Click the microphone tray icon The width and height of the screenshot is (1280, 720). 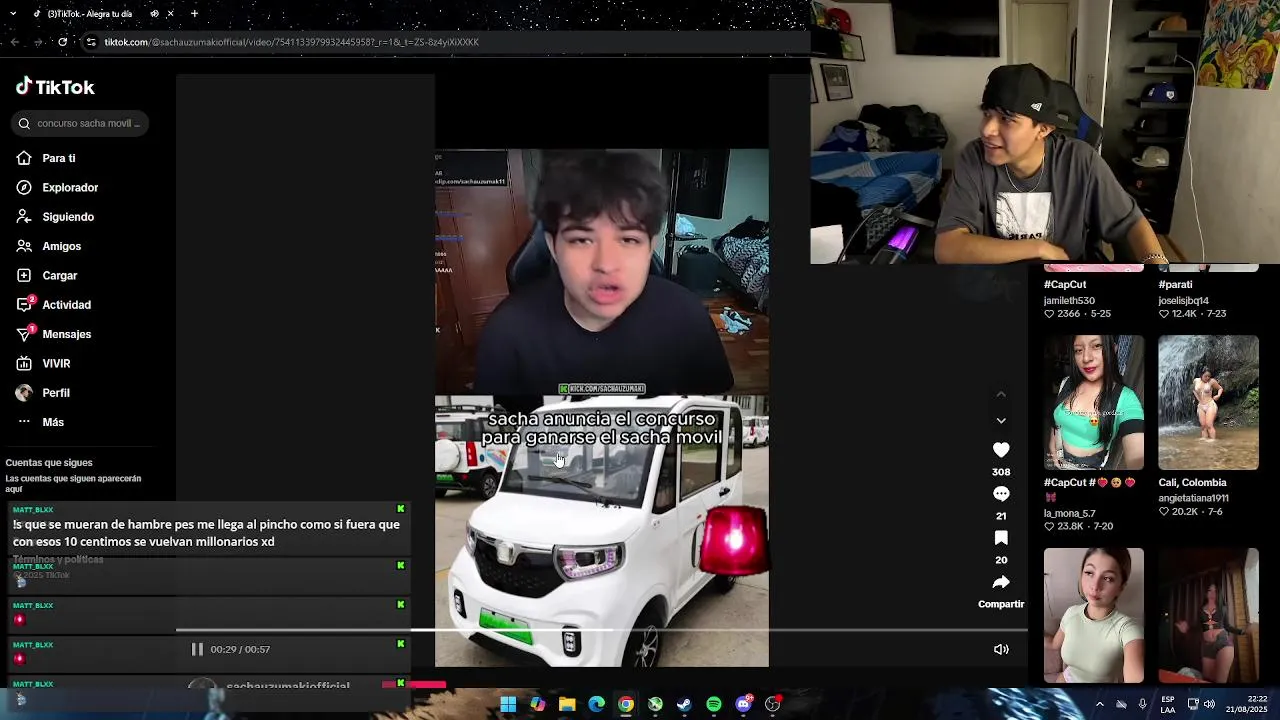pos(1142,704)
